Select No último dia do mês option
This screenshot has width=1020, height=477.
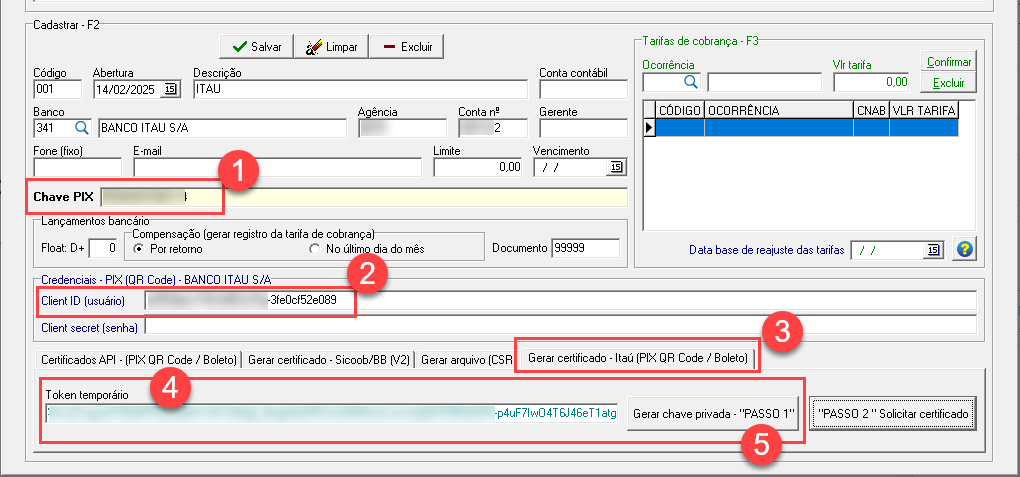click(314, 249)
